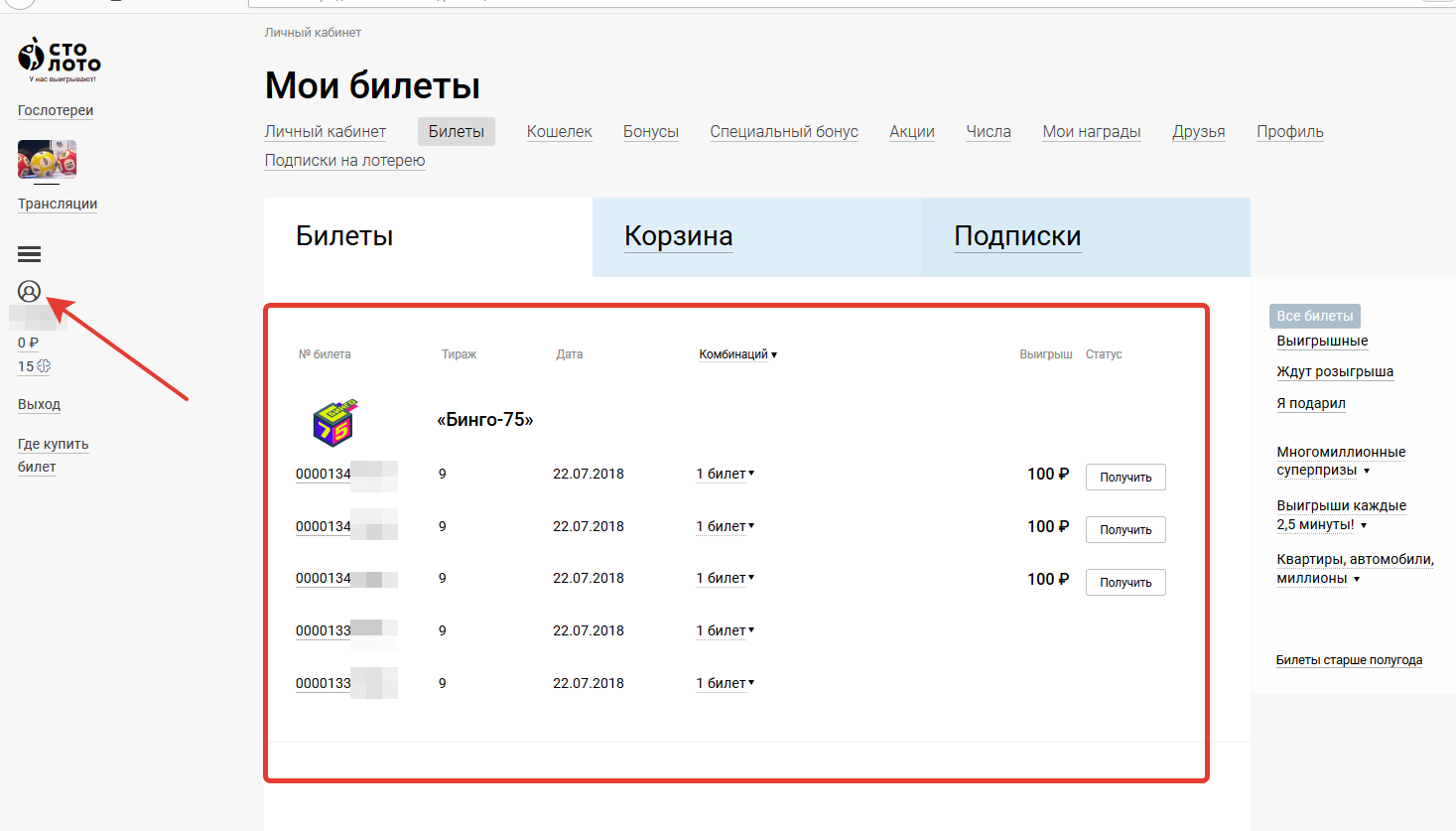Click the bonus points icon next to 15
Viewport: 1456px width, 831px height.
pos(44,366)
